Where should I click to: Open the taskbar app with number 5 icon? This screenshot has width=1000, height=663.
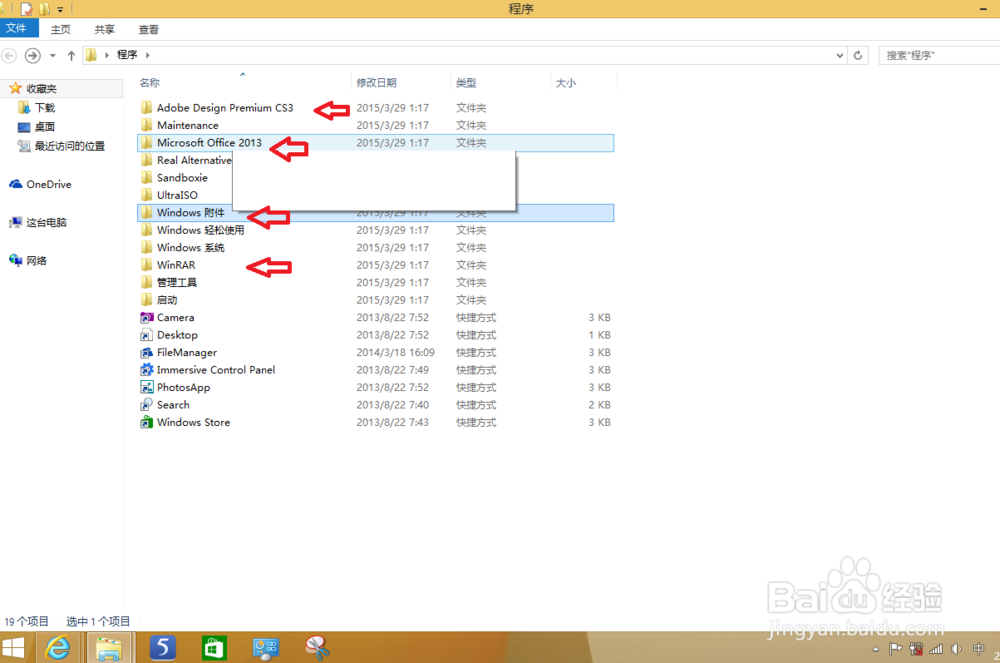point(163,648)
